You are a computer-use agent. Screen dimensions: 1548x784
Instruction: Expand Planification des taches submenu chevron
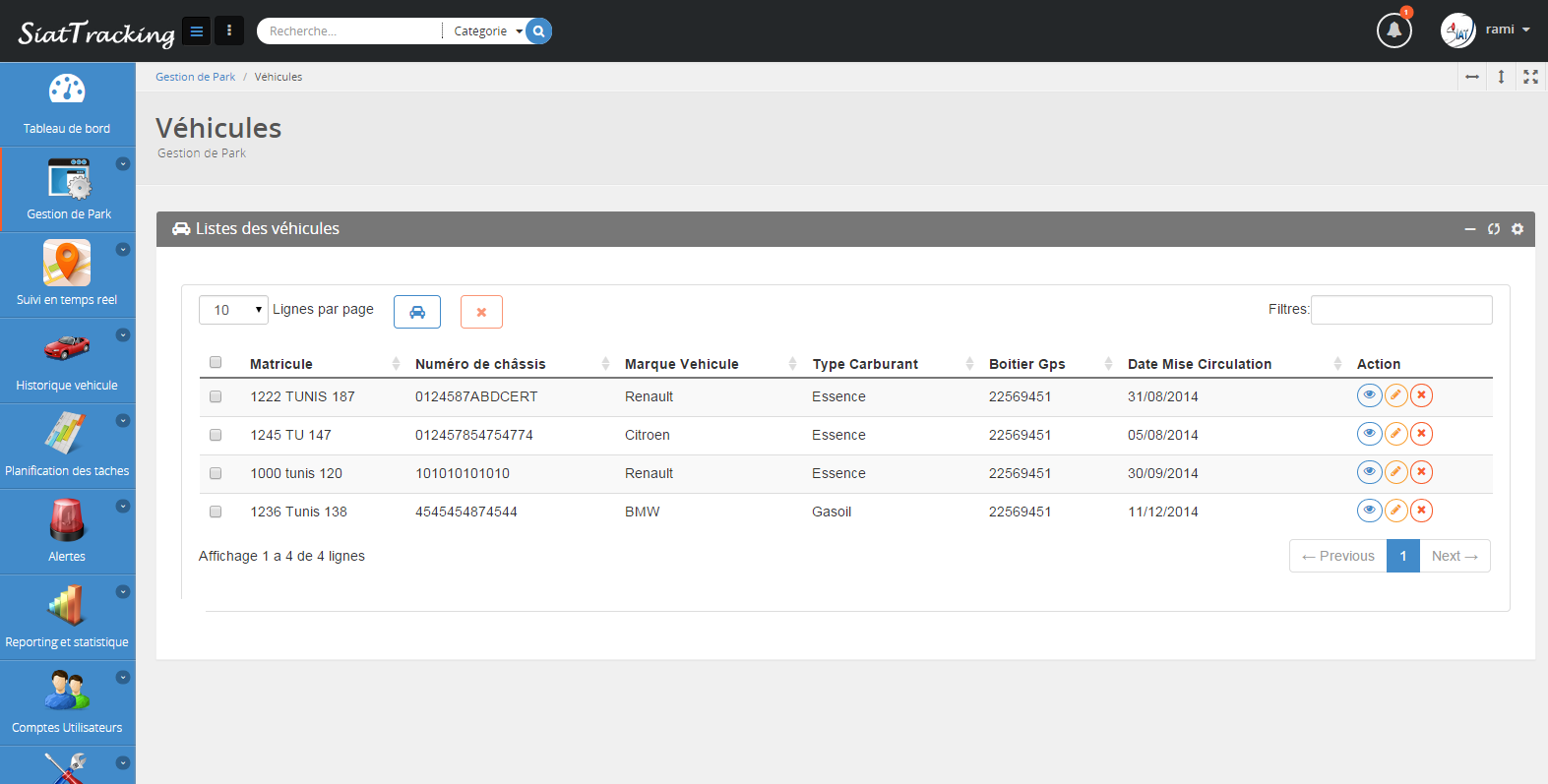tap(123, 421)
